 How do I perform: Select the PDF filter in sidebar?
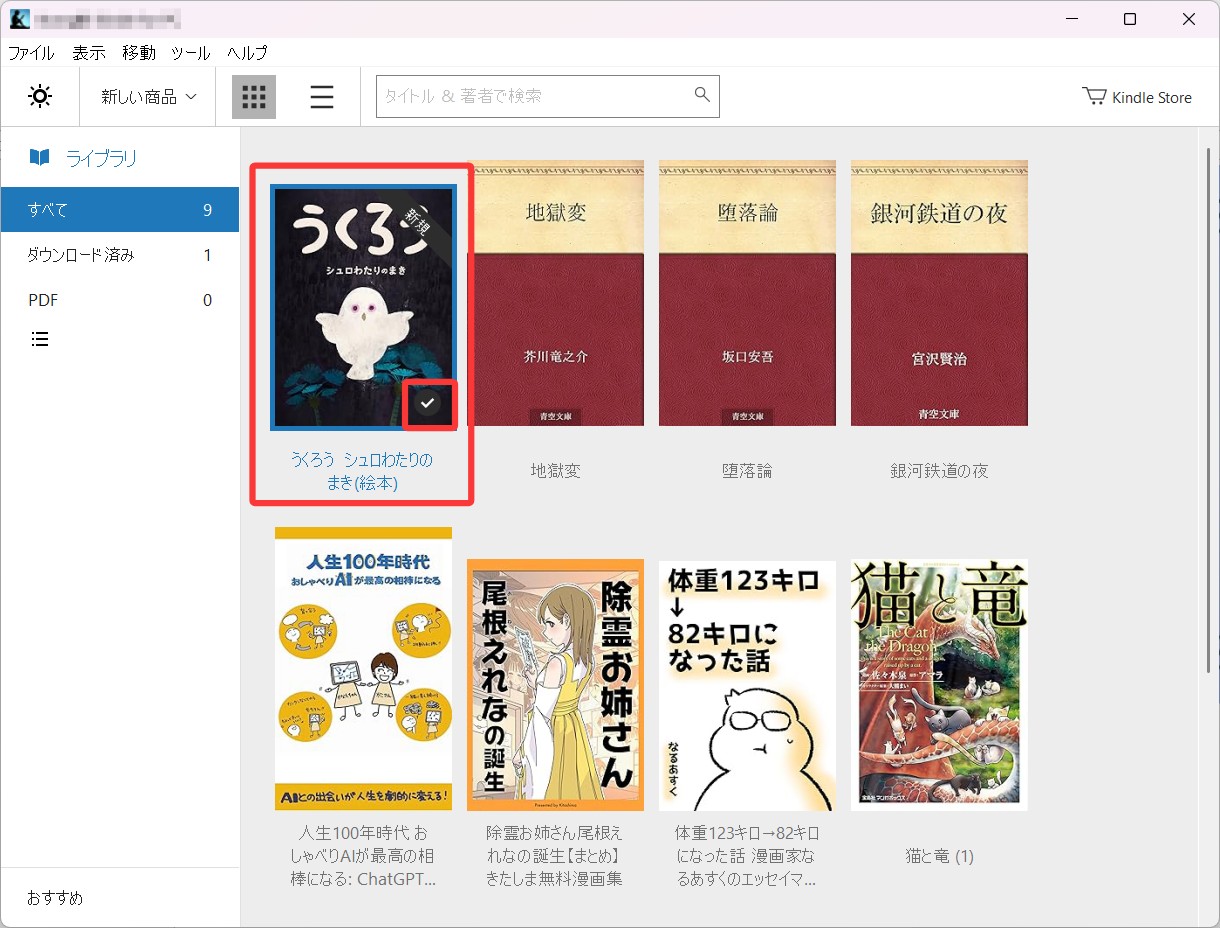(x=43, y=300)
